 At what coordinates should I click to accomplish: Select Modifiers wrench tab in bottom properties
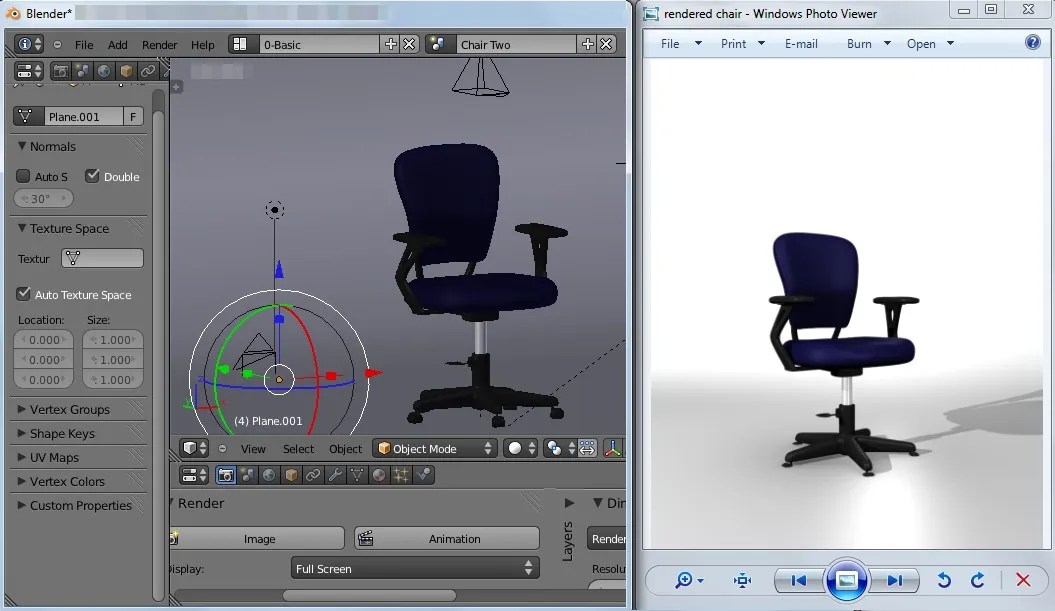click(x=335, y=475)
